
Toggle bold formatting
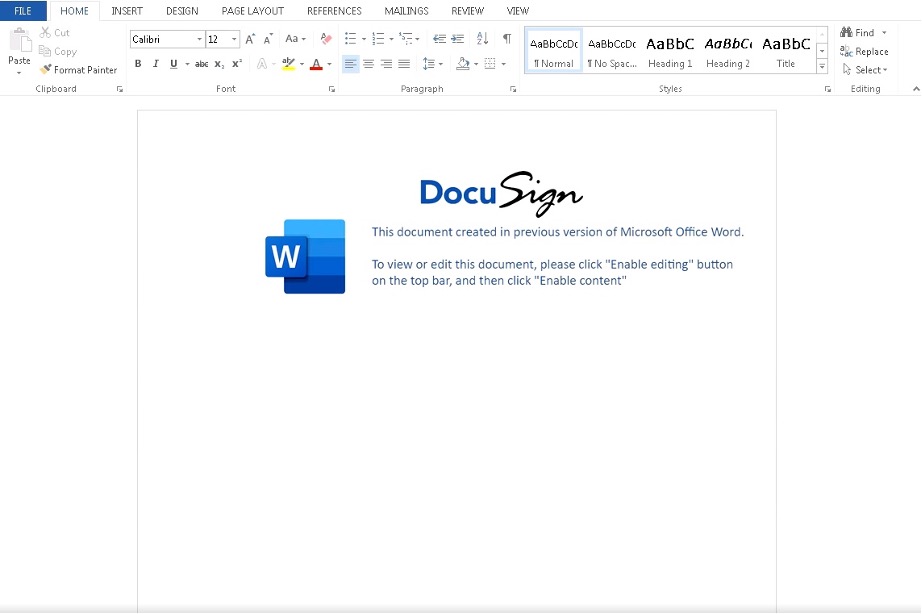pyautogui.click(x=138, y=64)
